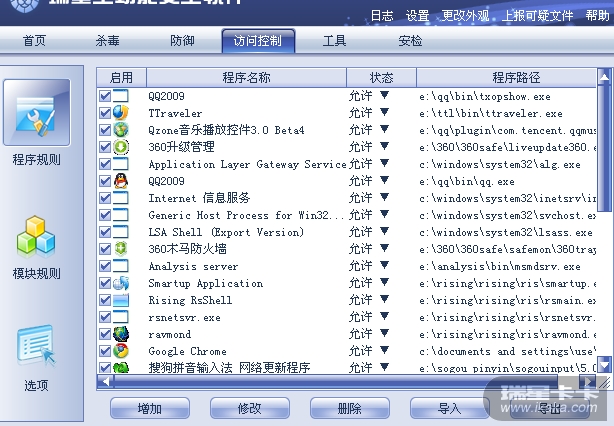Click the Google Chrome icon
Image resolution: width=614 pixels, height=426 pixels.
[121, 351]
